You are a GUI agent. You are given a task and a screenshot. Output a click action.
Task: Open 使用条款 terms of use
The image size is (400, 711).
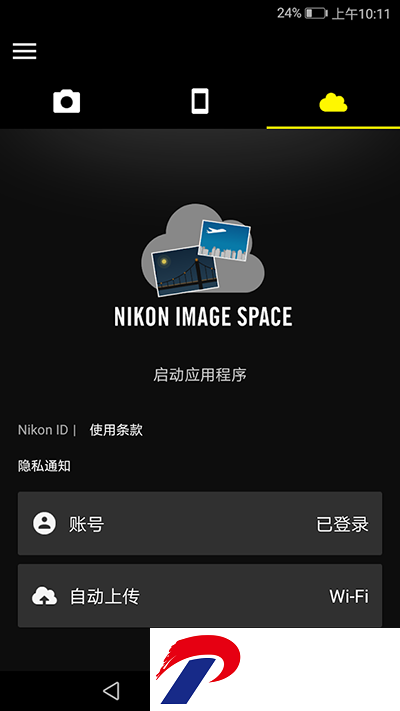point(116,430)
